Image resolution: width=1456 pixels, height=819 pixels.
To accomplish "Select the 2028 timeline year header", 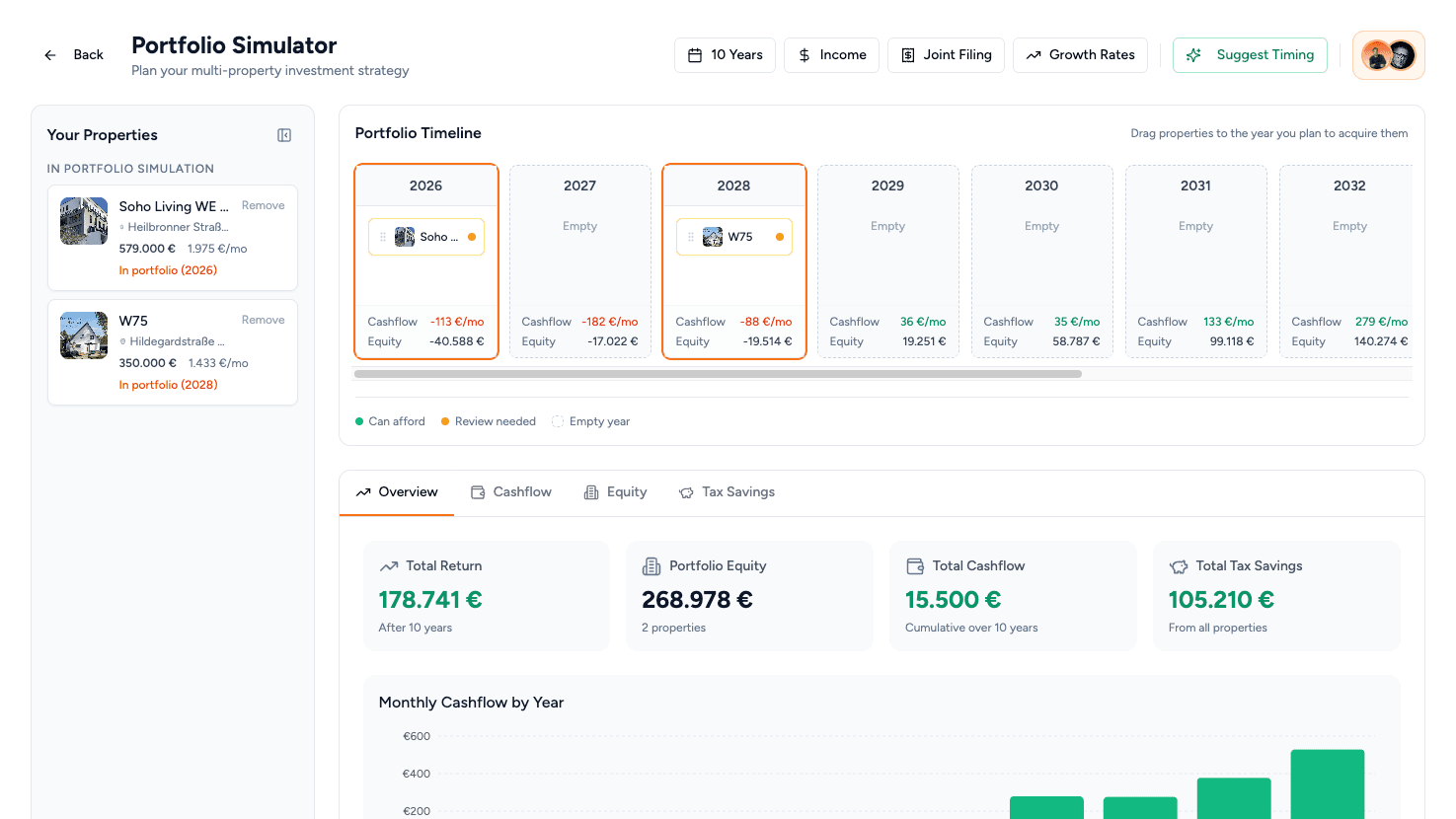I will coord(734,186).
